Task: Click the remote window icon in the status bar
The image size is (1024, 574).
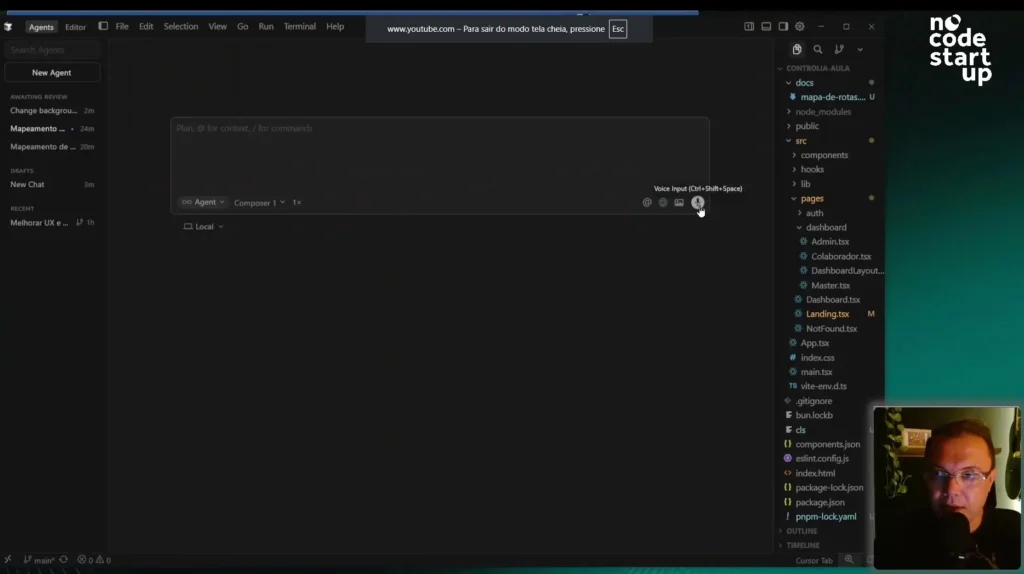Action: pyautogui.click(x=8, y=560)
